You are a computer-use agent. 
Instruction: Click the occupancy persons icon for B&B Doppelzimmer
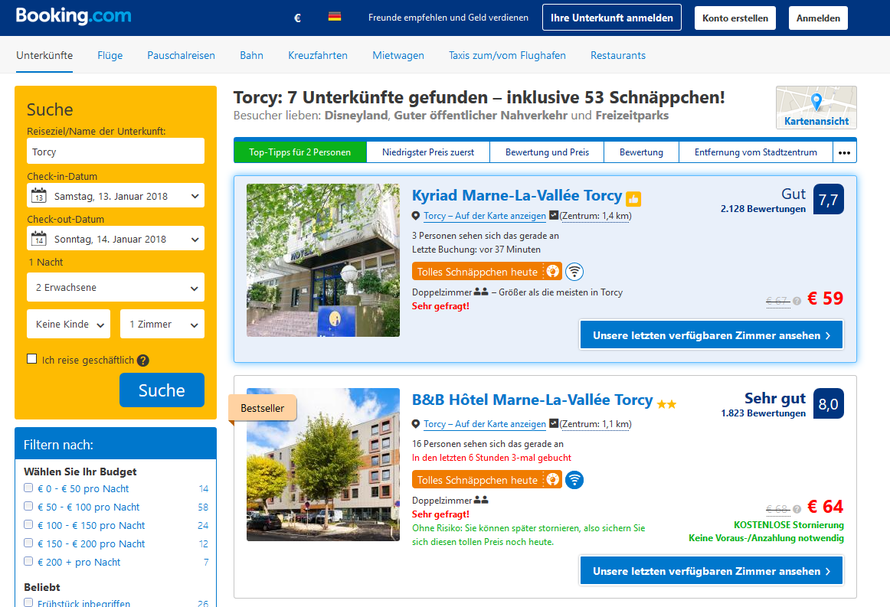[481, 500]
